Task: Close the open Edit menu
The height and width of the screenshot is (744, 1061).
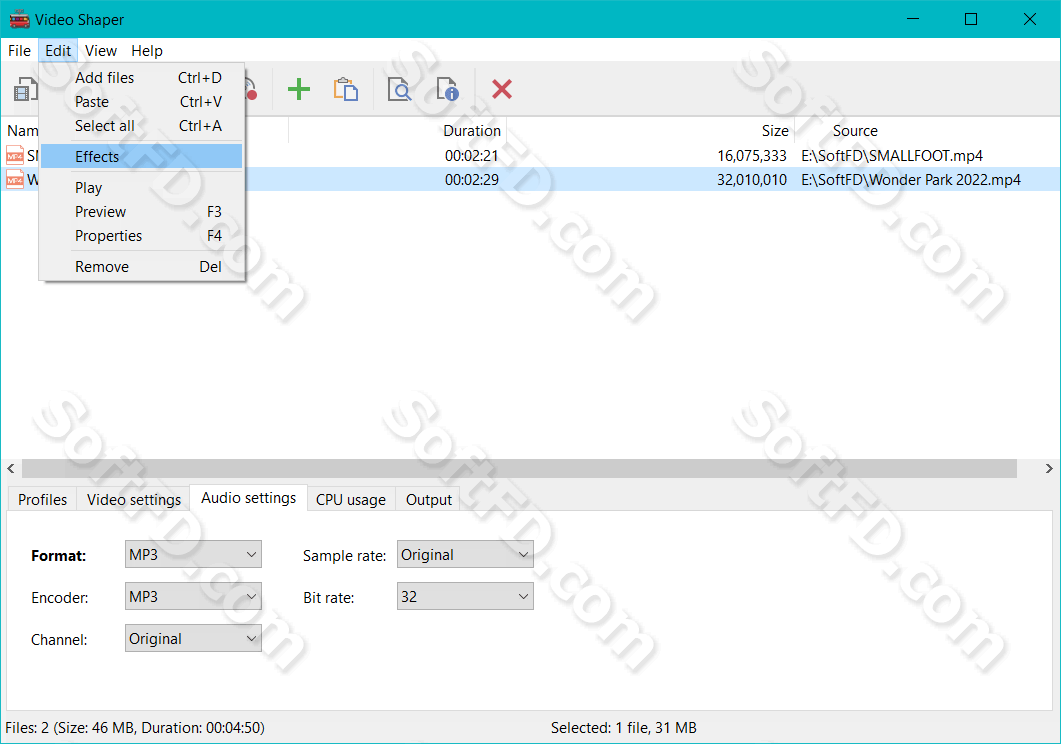Action: point(58,51)
